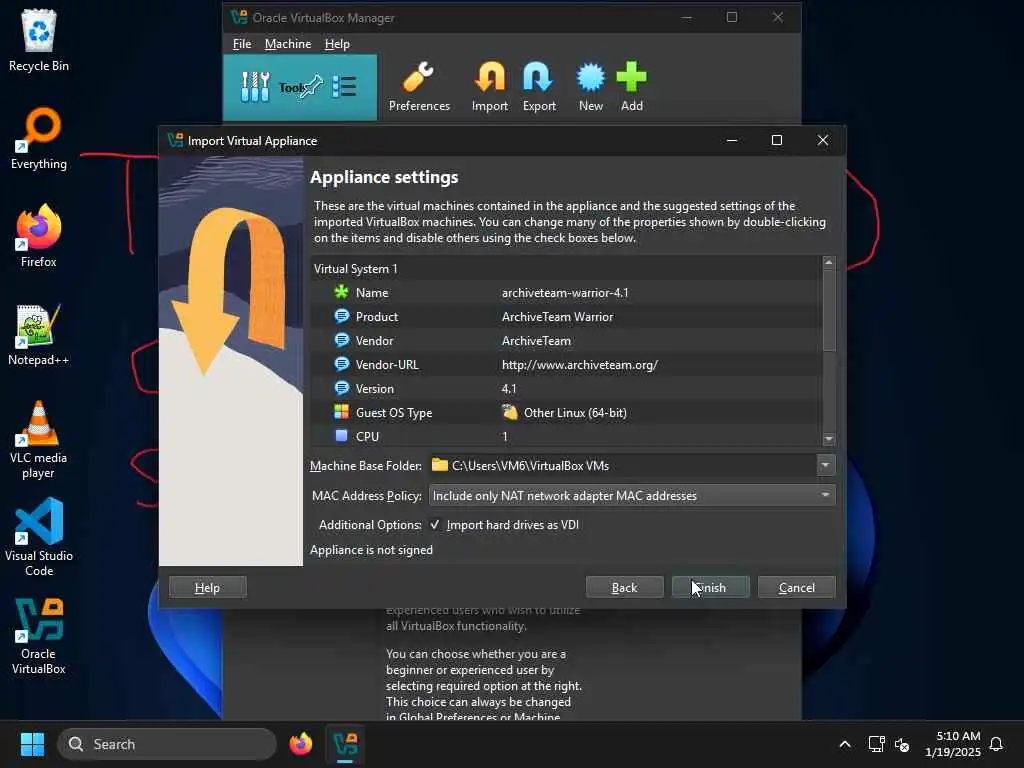Click the taskbar Search box
This screenshot has height=768, width=1024.
pos(167,744)
